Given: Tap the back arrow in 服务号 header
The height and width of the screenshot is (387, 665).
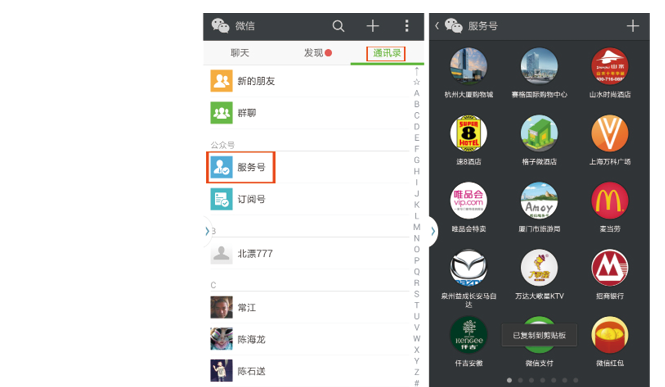Looking at the screenshot, I should pos(437,26).
